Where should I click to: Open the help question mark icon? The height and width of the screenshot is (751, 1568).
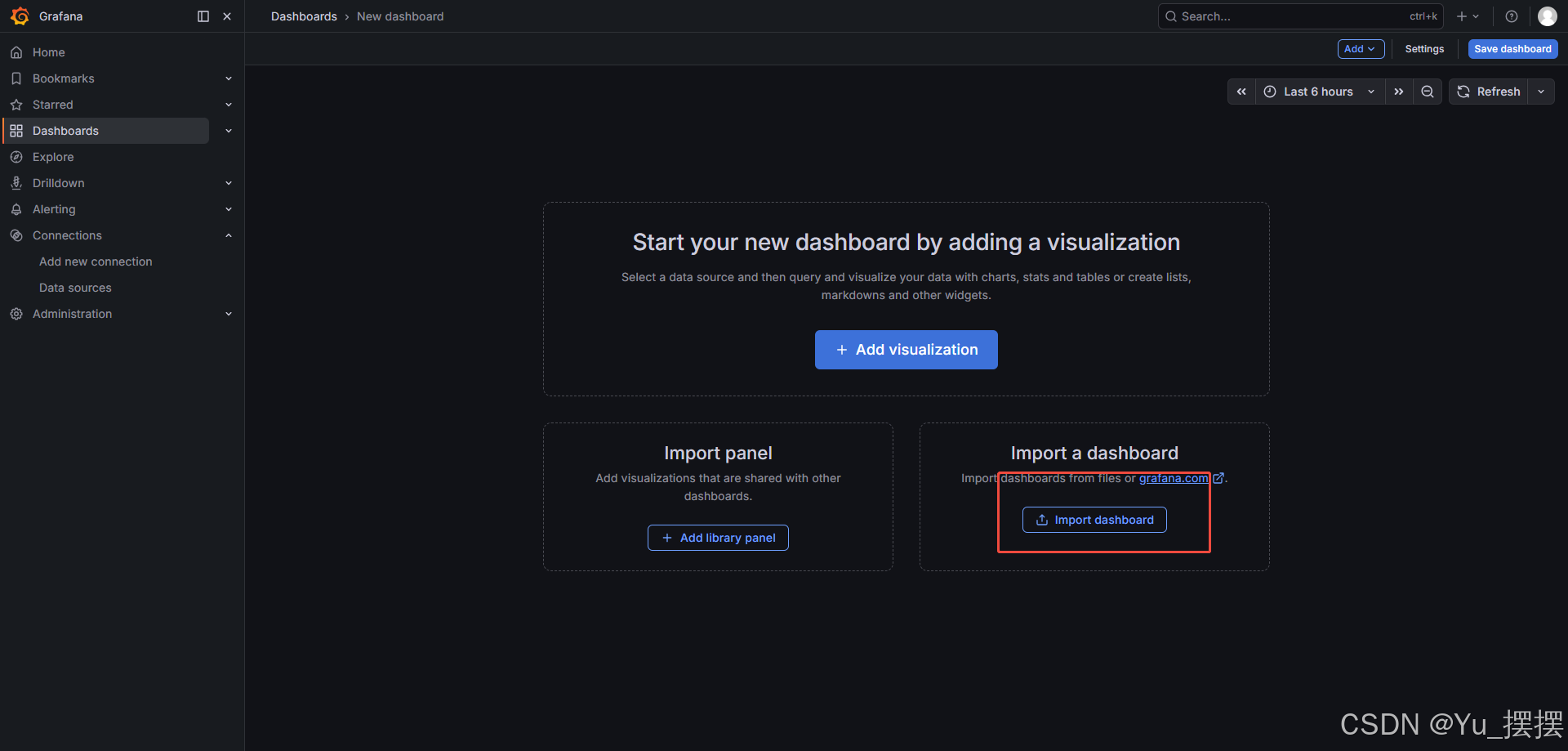1512,16
